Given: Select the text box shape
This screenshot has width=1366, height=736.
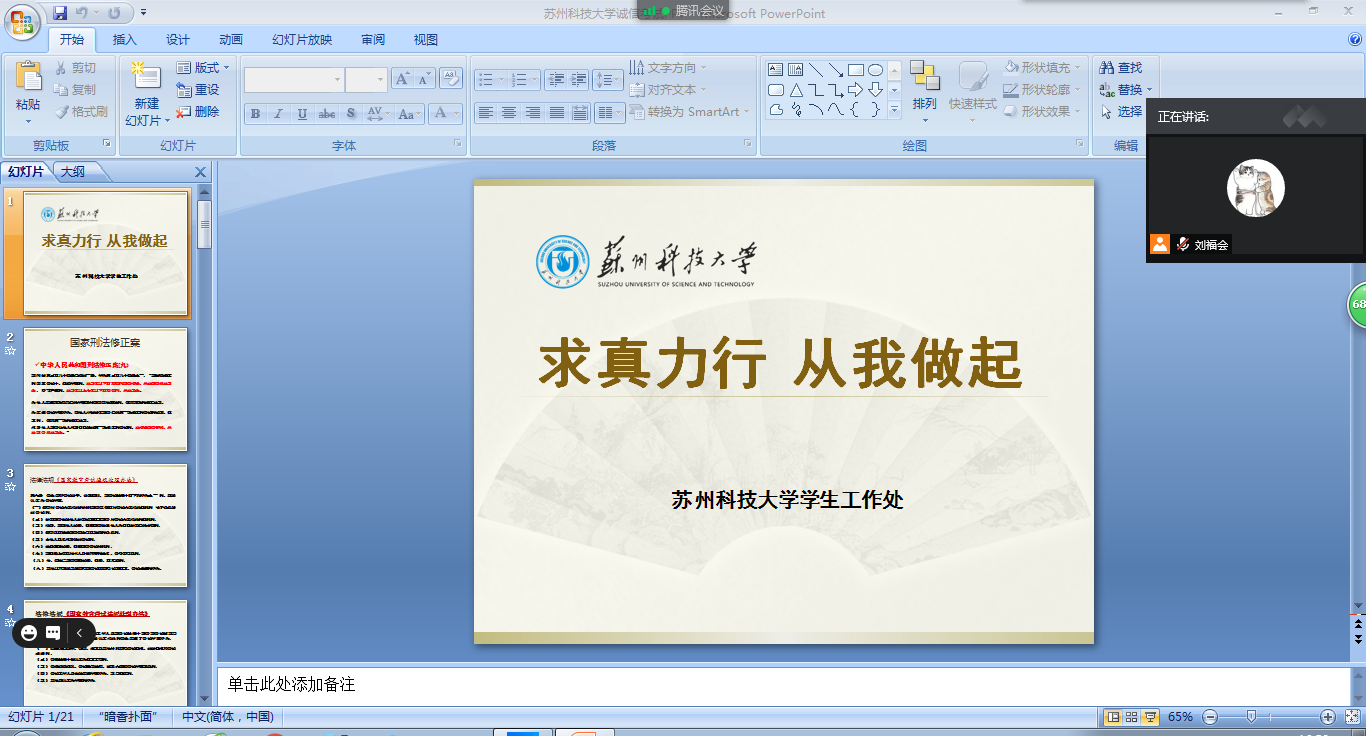Looking at the screenshot, I should click(776, 70).
